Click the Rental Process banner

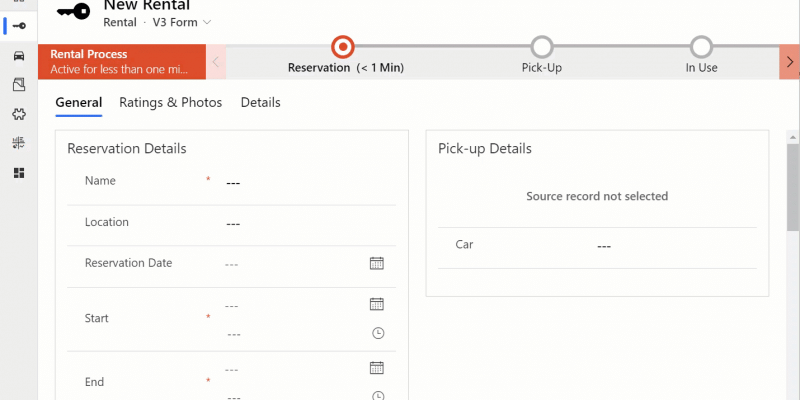pos(122,62)
